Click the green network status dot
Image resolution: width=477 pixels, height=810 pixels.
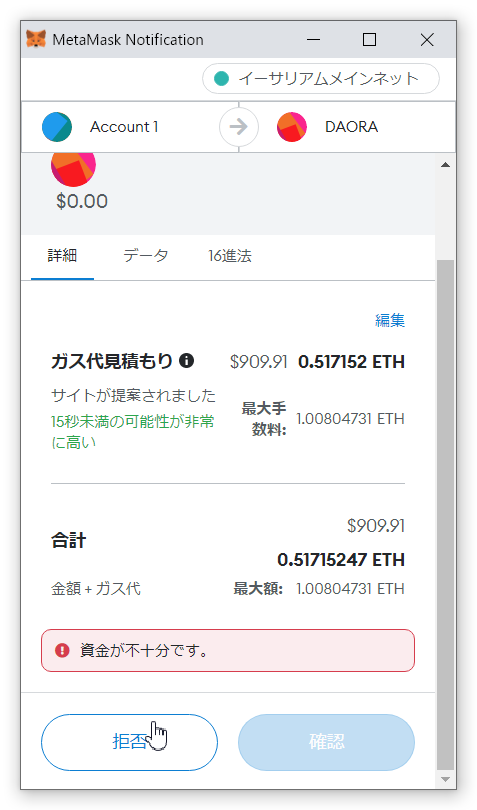pos(221,79)
